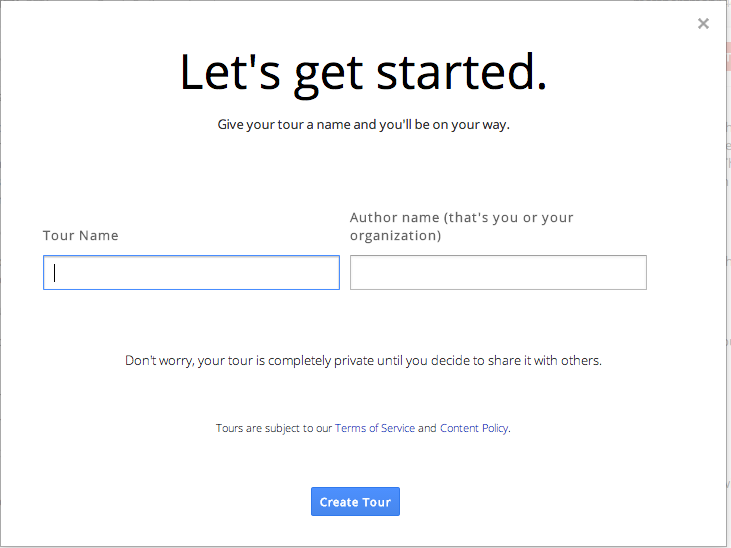Submit the form with Create Tour

pos(355,502)
